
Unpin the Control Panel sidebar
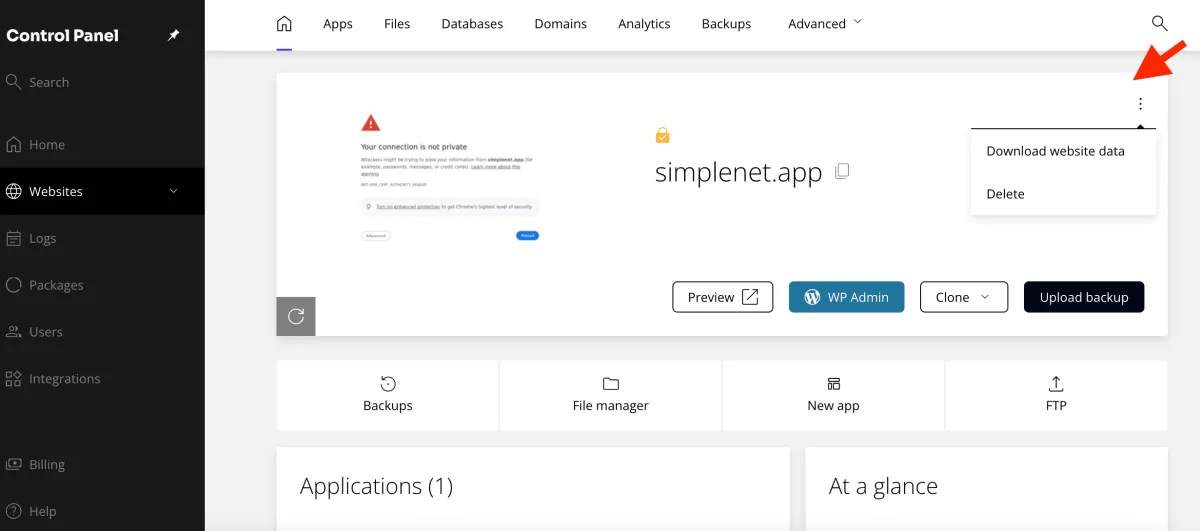[173, 36]
